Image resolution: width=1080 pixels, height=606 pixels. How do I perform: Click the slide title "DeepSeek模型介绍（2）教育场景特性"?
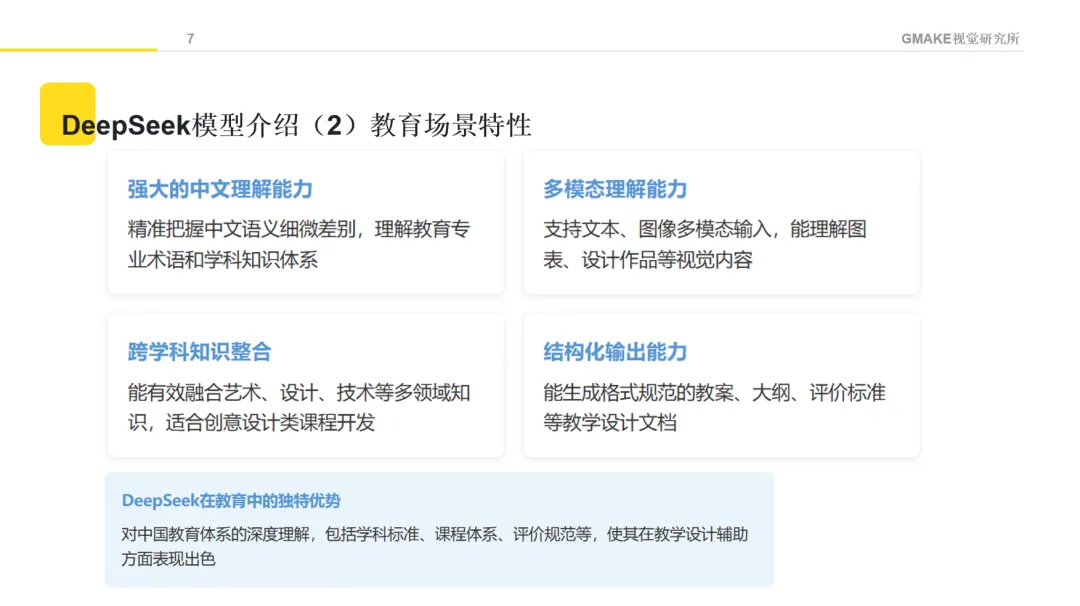click(x=296, y=125)
